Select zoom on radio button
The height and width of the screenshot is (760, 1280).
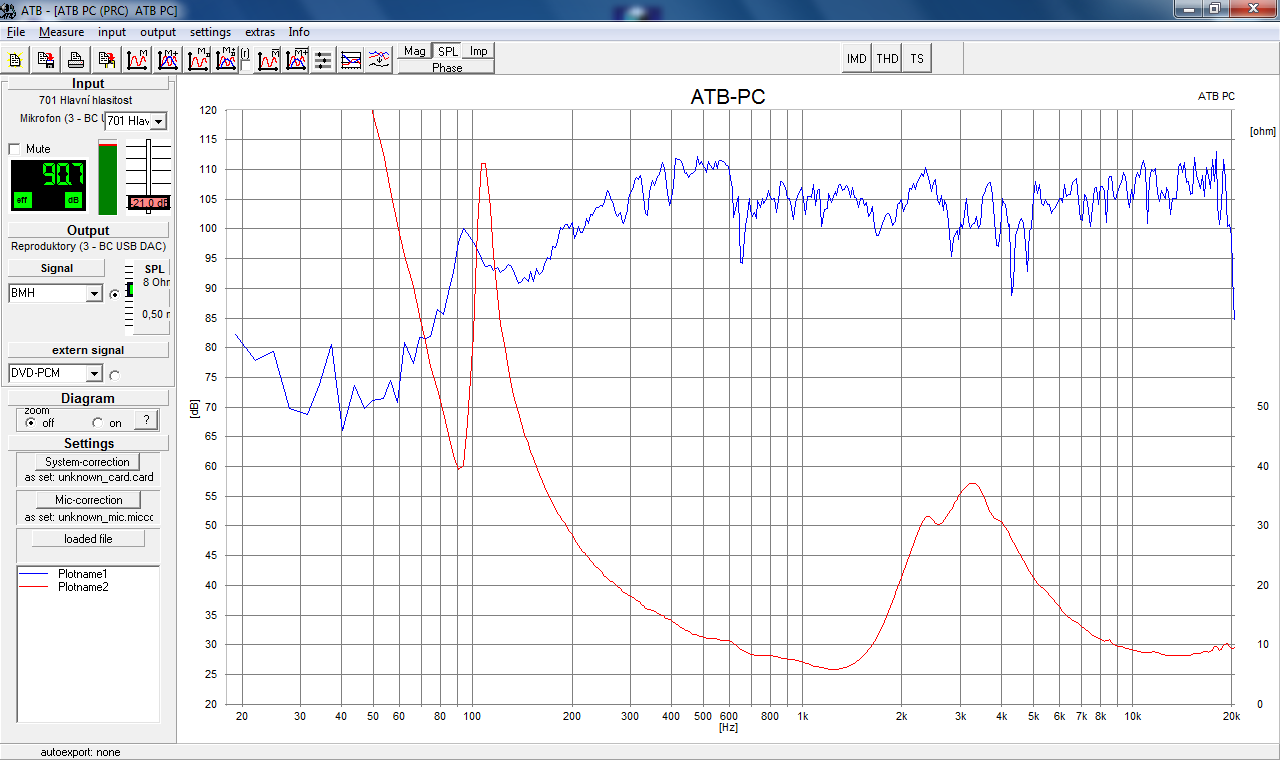tap(98, 423)
